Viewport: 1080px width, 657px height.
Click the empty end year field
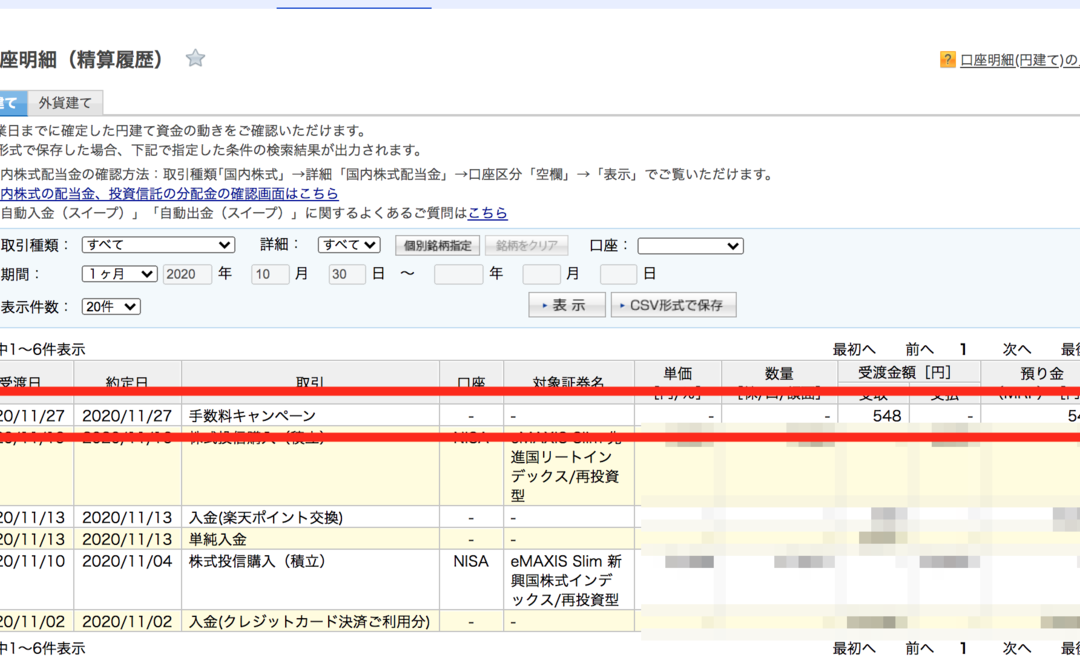[458, 274]
